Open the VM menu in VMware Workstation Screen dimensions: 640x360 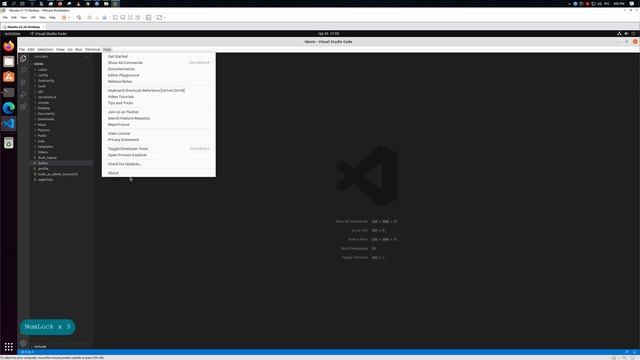pos(33,18)
